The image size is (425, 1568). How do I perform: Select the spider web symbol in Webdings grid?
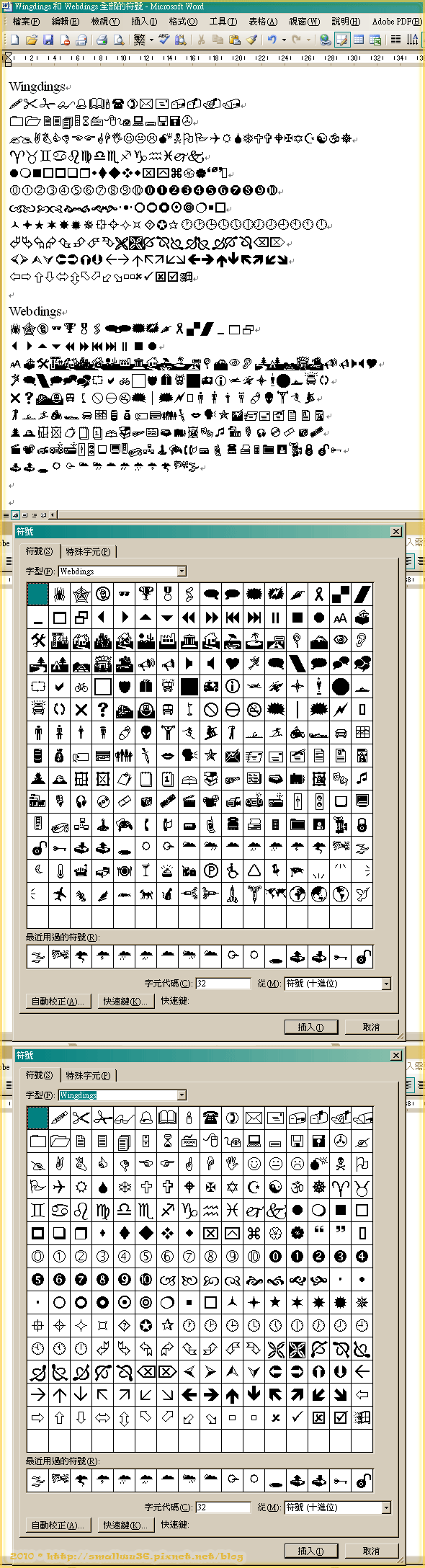tap(81, 594)
